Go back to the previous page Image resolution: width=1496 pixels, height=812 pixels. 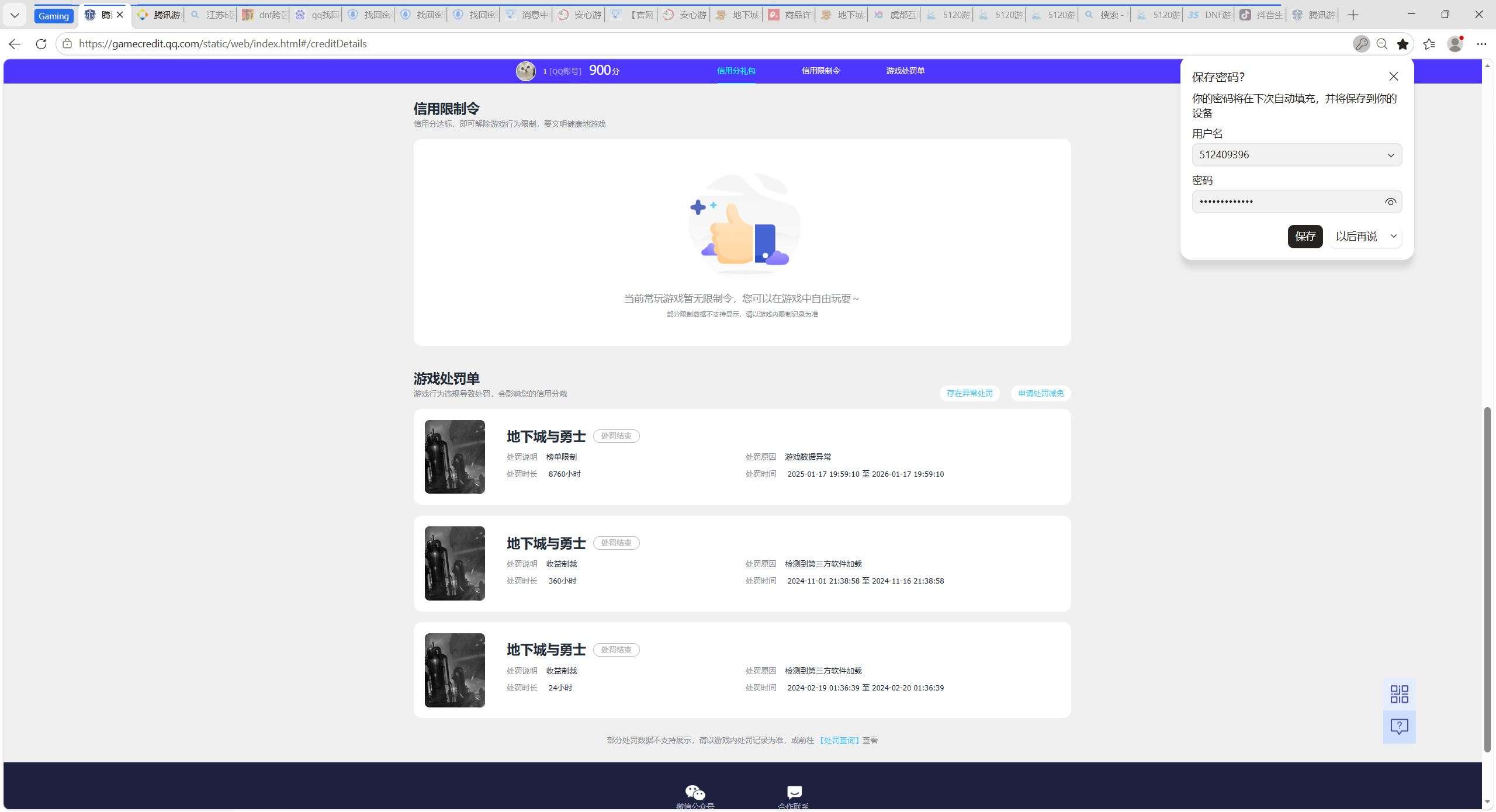point(15,44)
